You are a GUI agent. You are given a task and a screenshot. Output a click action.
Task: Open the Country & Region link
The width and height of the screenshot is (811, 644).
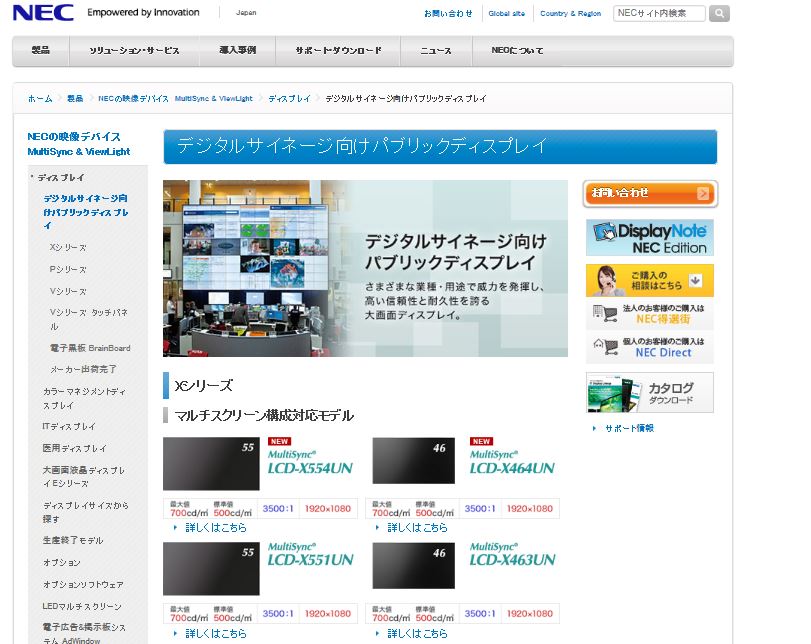pyautogui.click(x=570, y=13)
